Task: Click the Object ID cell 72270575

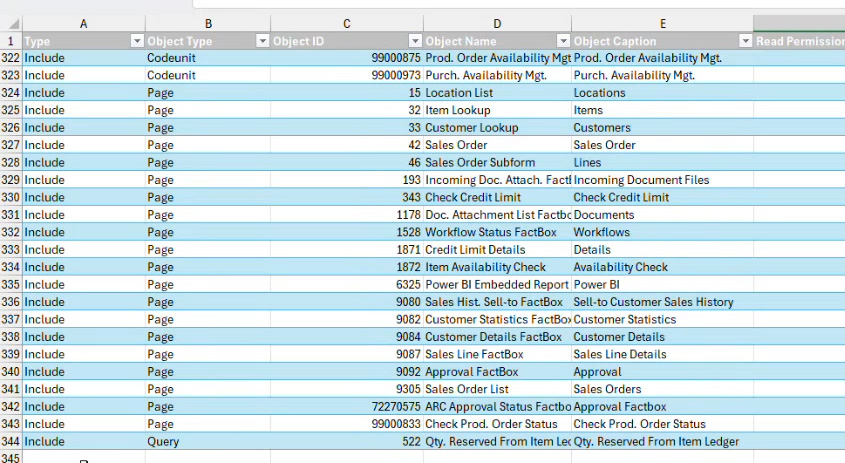Action: (x=347, y=406)
